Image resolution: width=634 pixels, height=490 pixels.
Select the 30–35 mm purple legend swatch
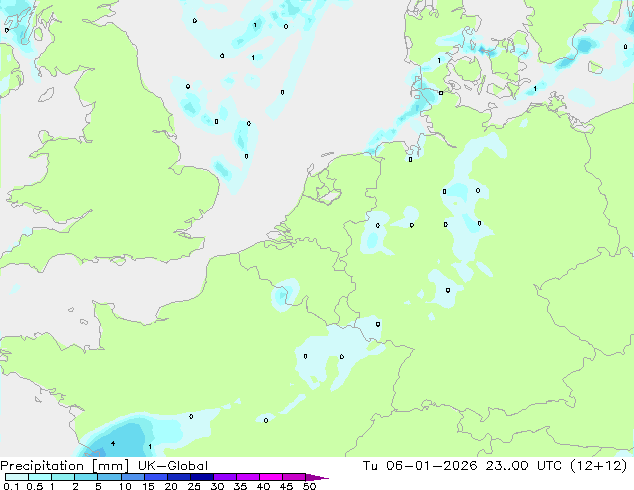[224, 477]
